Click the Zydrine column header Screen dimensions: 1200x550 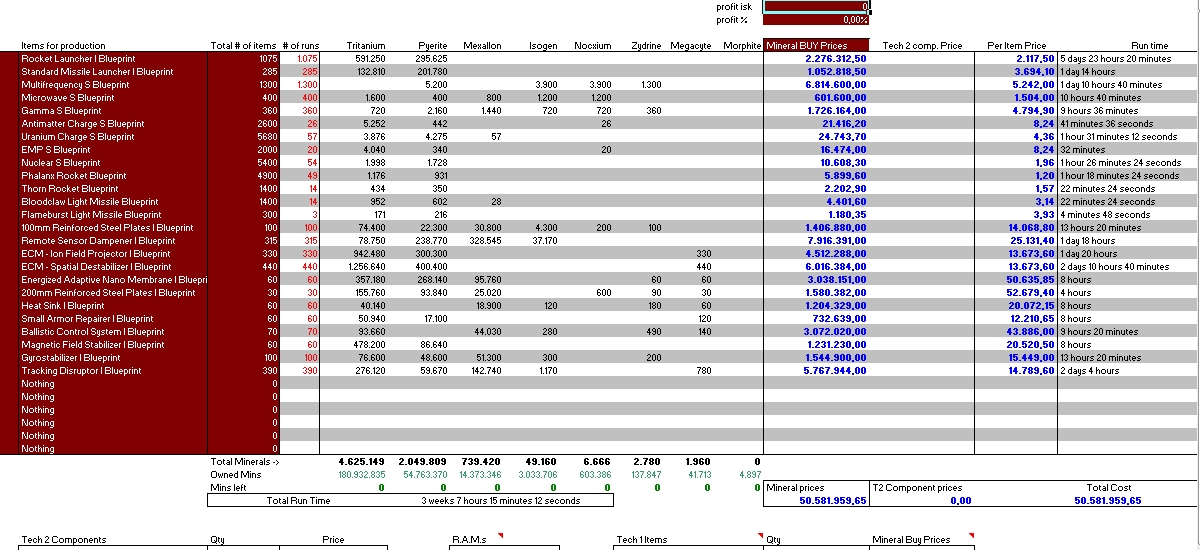pyautogui.click(x=646, y=46)
